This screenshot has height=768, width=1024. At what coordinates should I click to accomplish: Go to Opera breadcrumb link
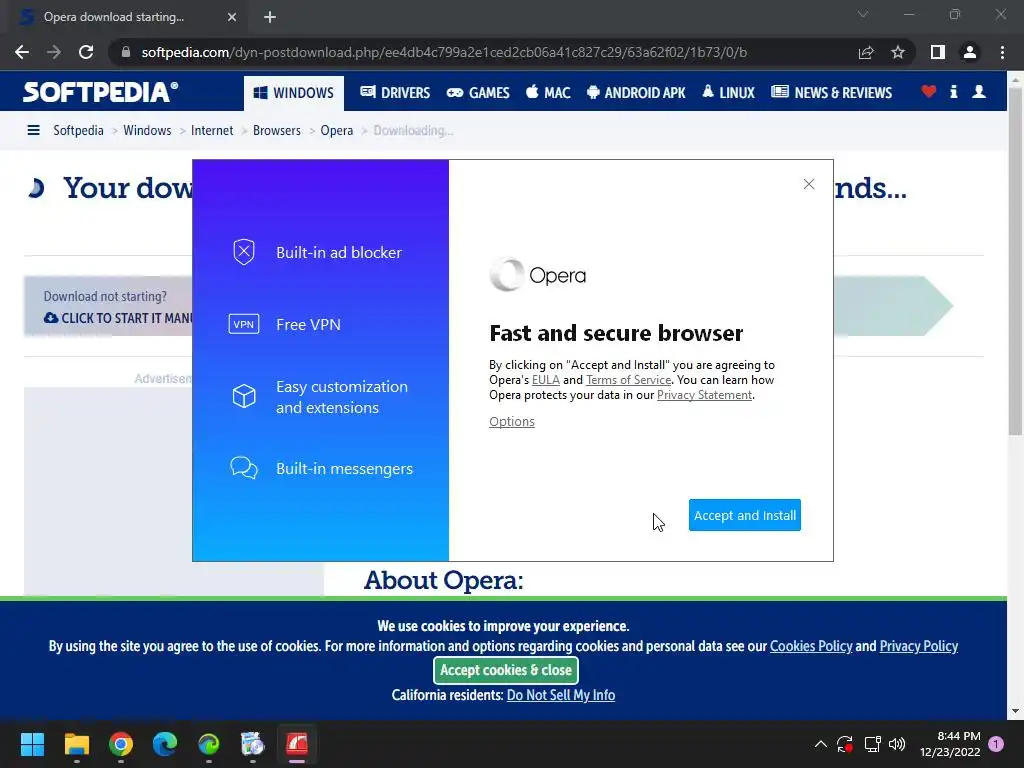click(336, 131)
